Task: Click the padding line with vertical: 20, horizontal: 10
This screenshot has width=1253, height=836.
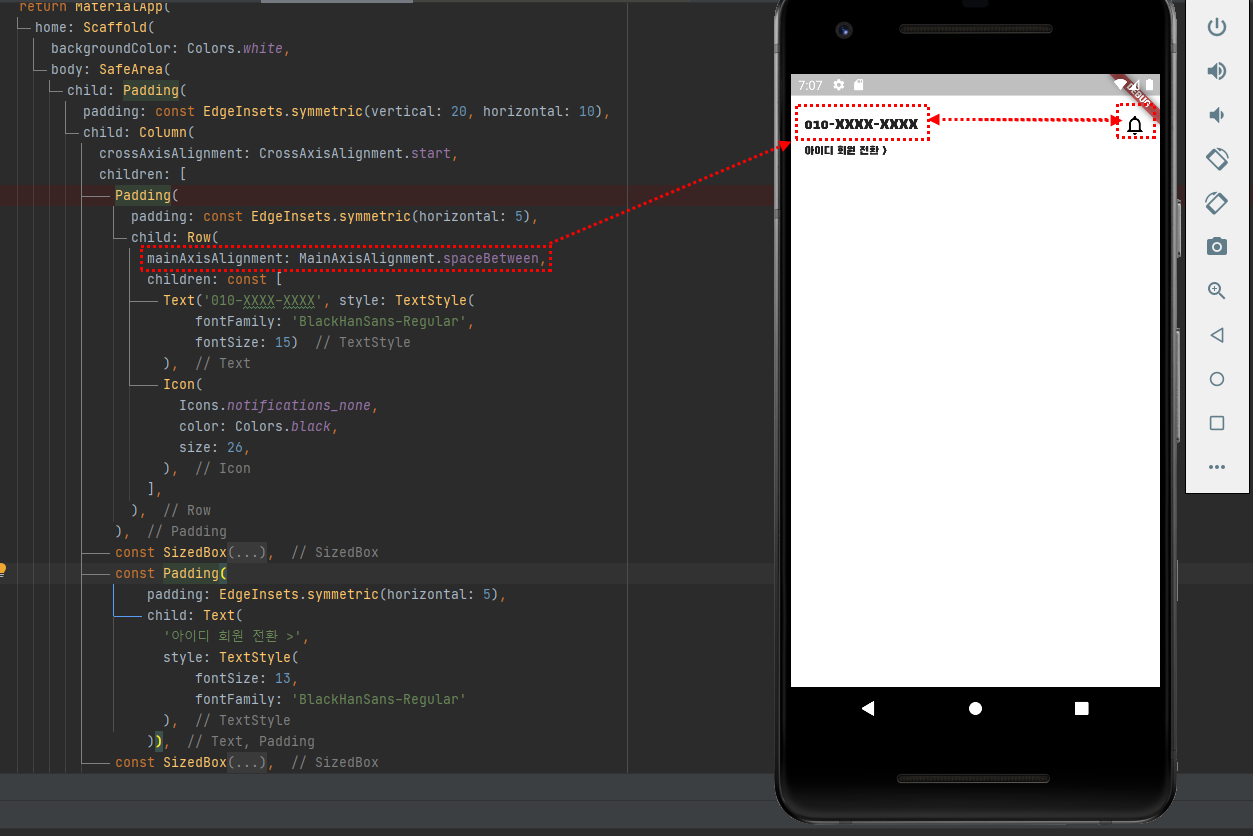Action: (346, 111)
